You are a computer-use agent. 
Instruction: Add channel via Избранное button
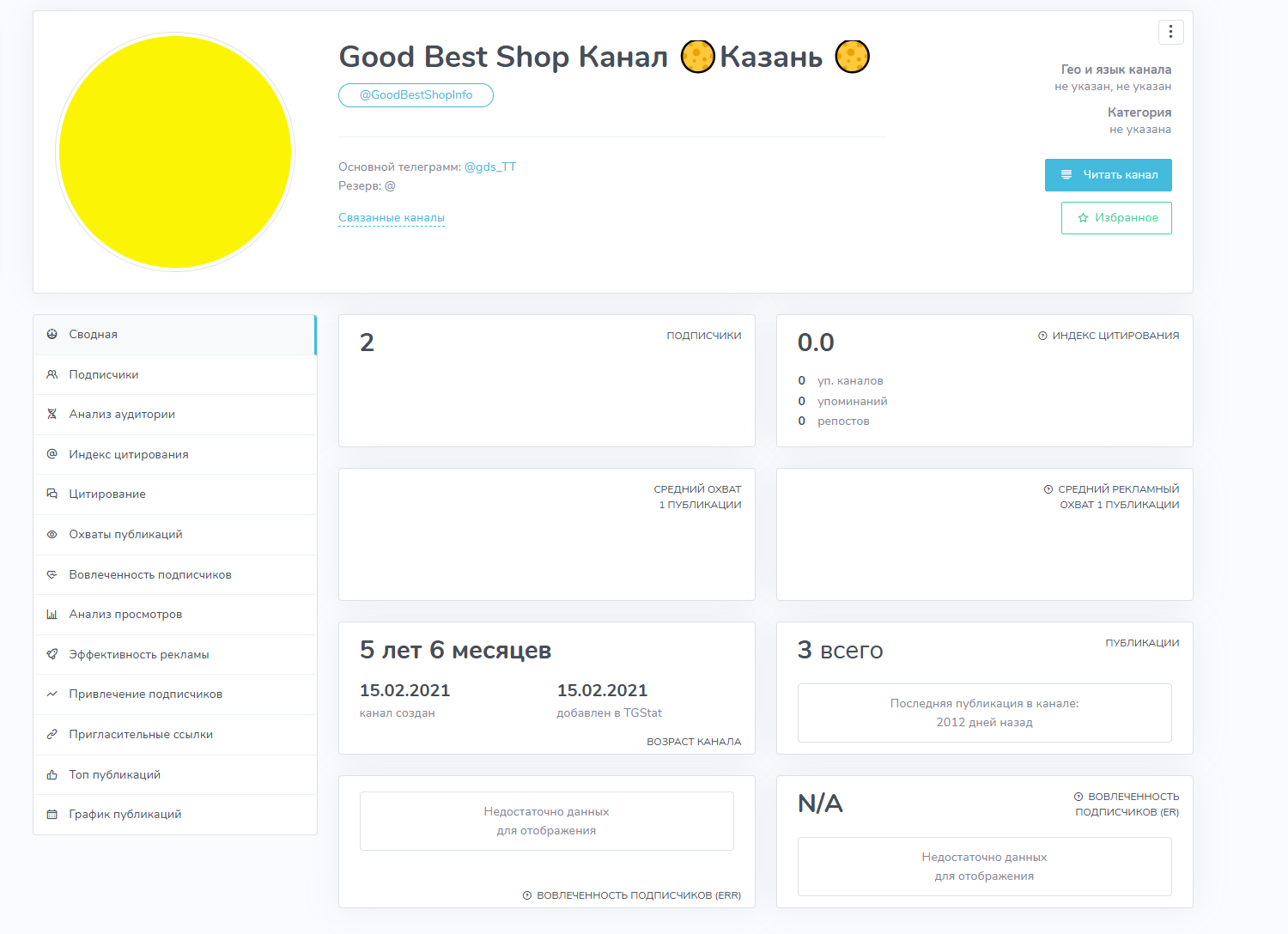point(1116,218)
